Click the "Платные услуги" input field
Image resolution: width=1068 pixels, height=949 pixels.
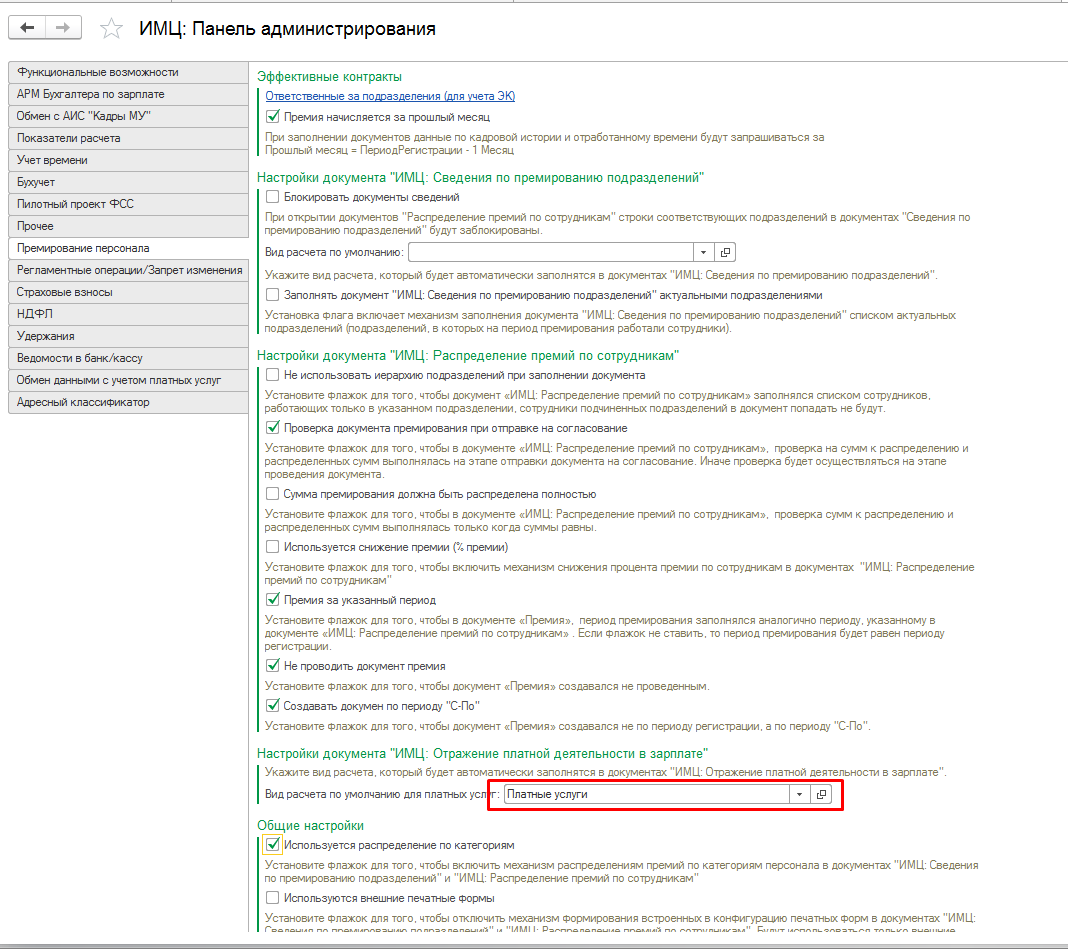[645, 794]
